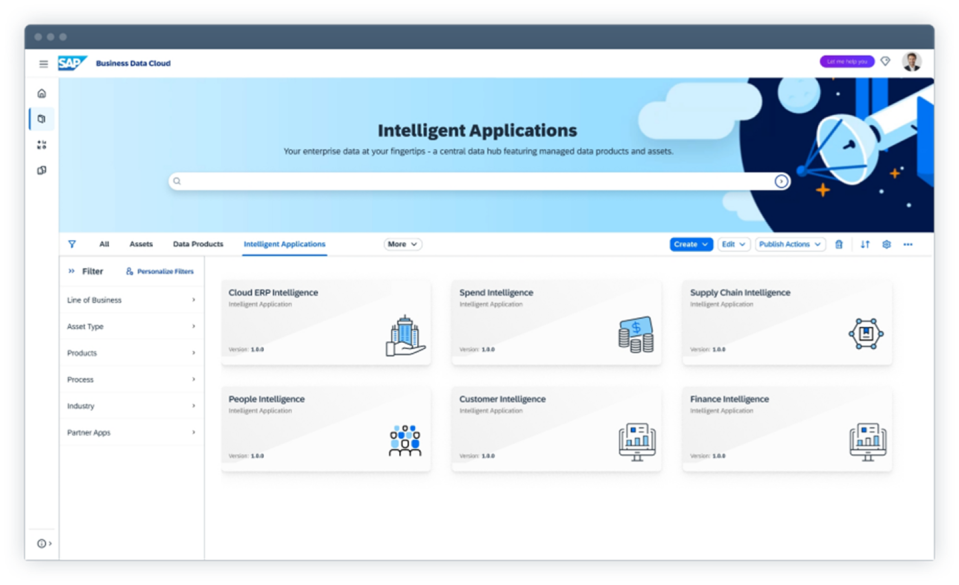The height and width of the screenshot is (585, 959).
Task: Open the hamburger navigation menu
Action: (x=43, y=64)
